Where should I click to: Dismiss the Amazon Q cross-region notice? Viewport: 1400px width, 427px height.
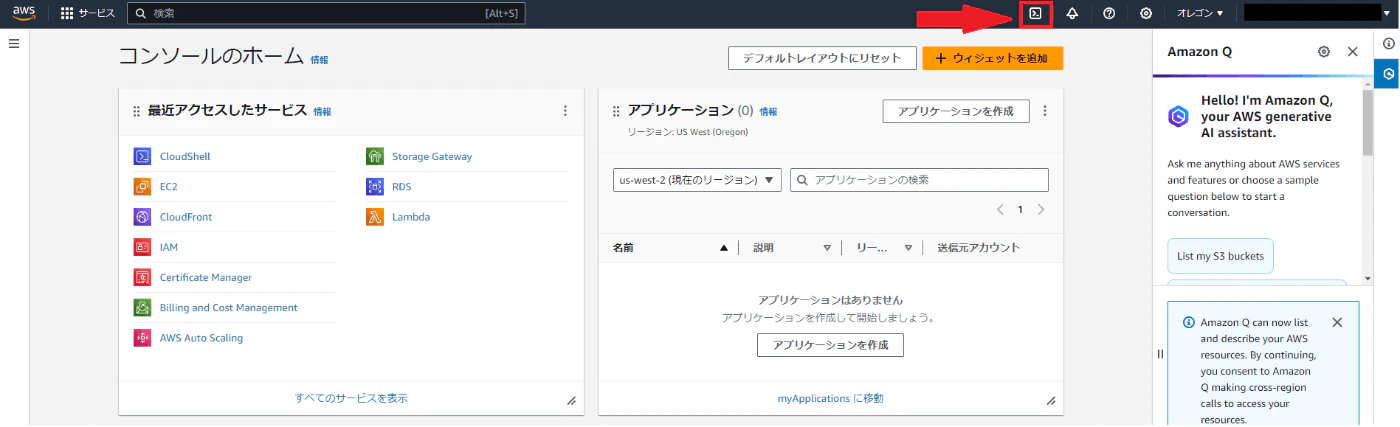click(x=1337, y=322)
